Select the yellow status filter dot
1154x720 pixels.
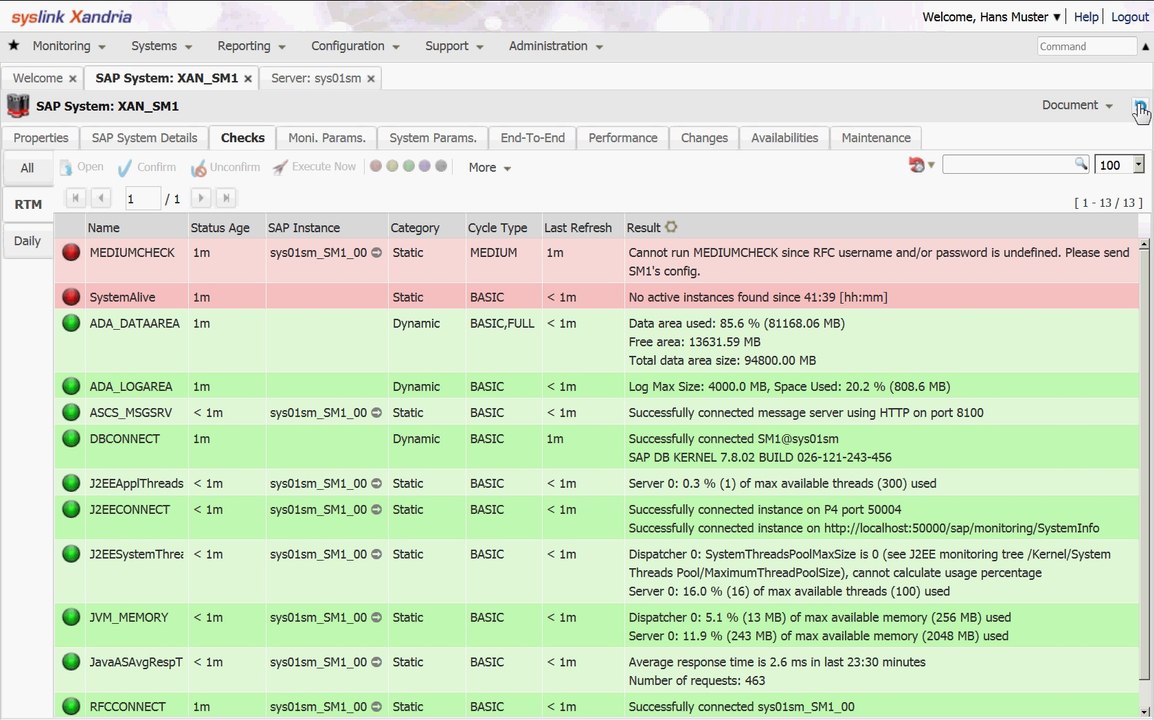392,166
